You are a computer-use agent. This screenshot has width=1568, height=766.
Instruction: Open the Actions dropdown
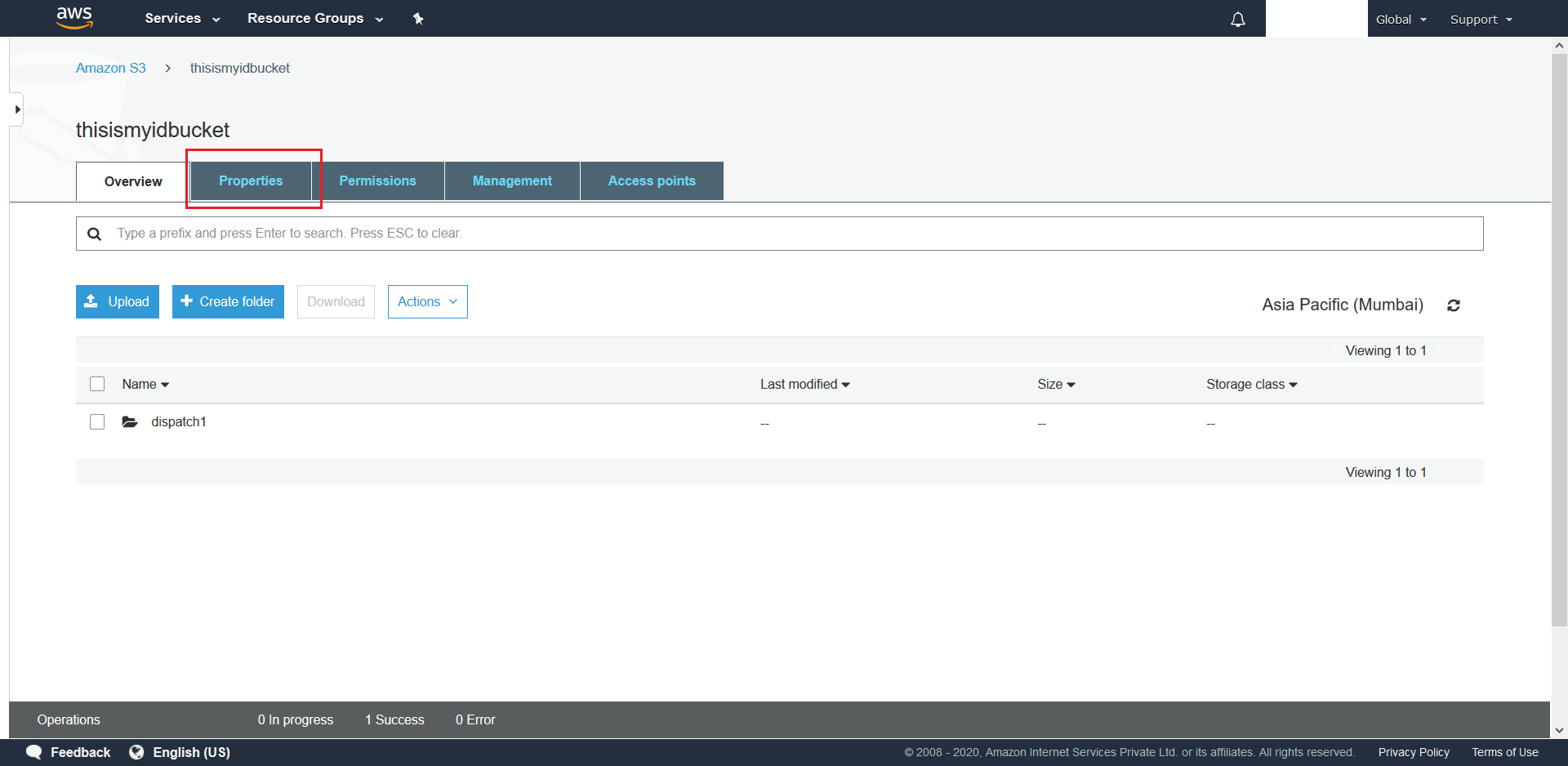(427, 301)
